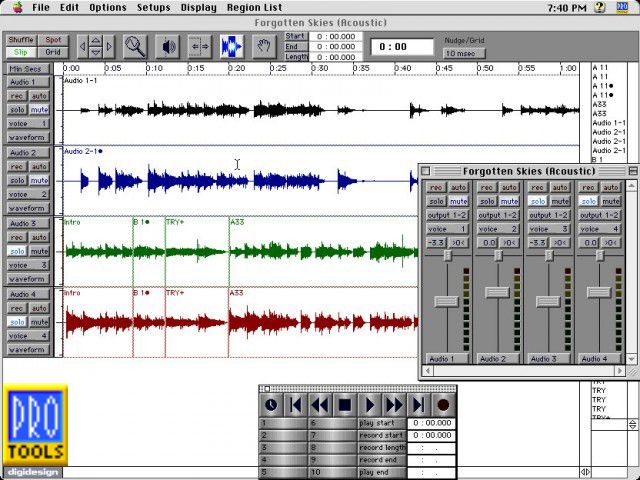The height and width of the screenshot is (480, 640).
Task: Open the Nudge/Grid 10 msec popup
Action: pyautogui.click(x=464, y=53)
